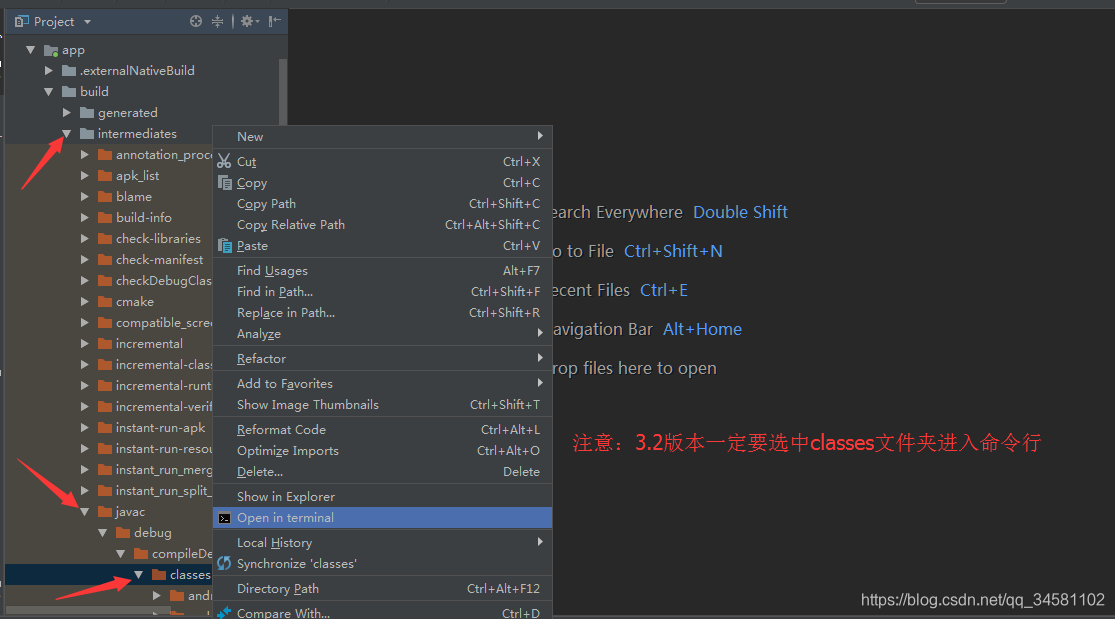1115x619 pixels.
Task: Open the Local History submenu
Action: (x=383, y=543)
